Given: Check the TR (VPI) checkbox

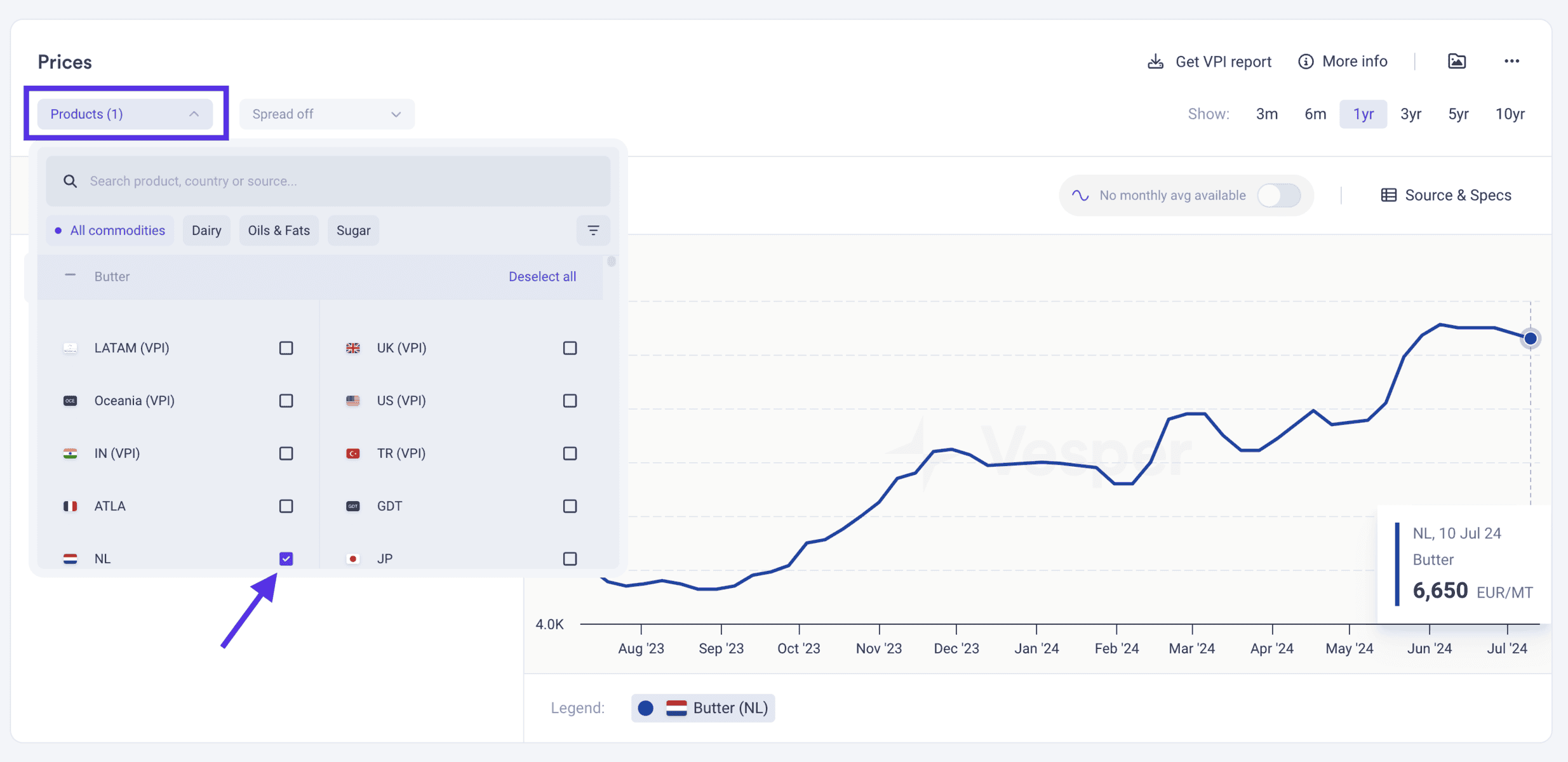Looking at the screenshot, I should click(570, 453).
